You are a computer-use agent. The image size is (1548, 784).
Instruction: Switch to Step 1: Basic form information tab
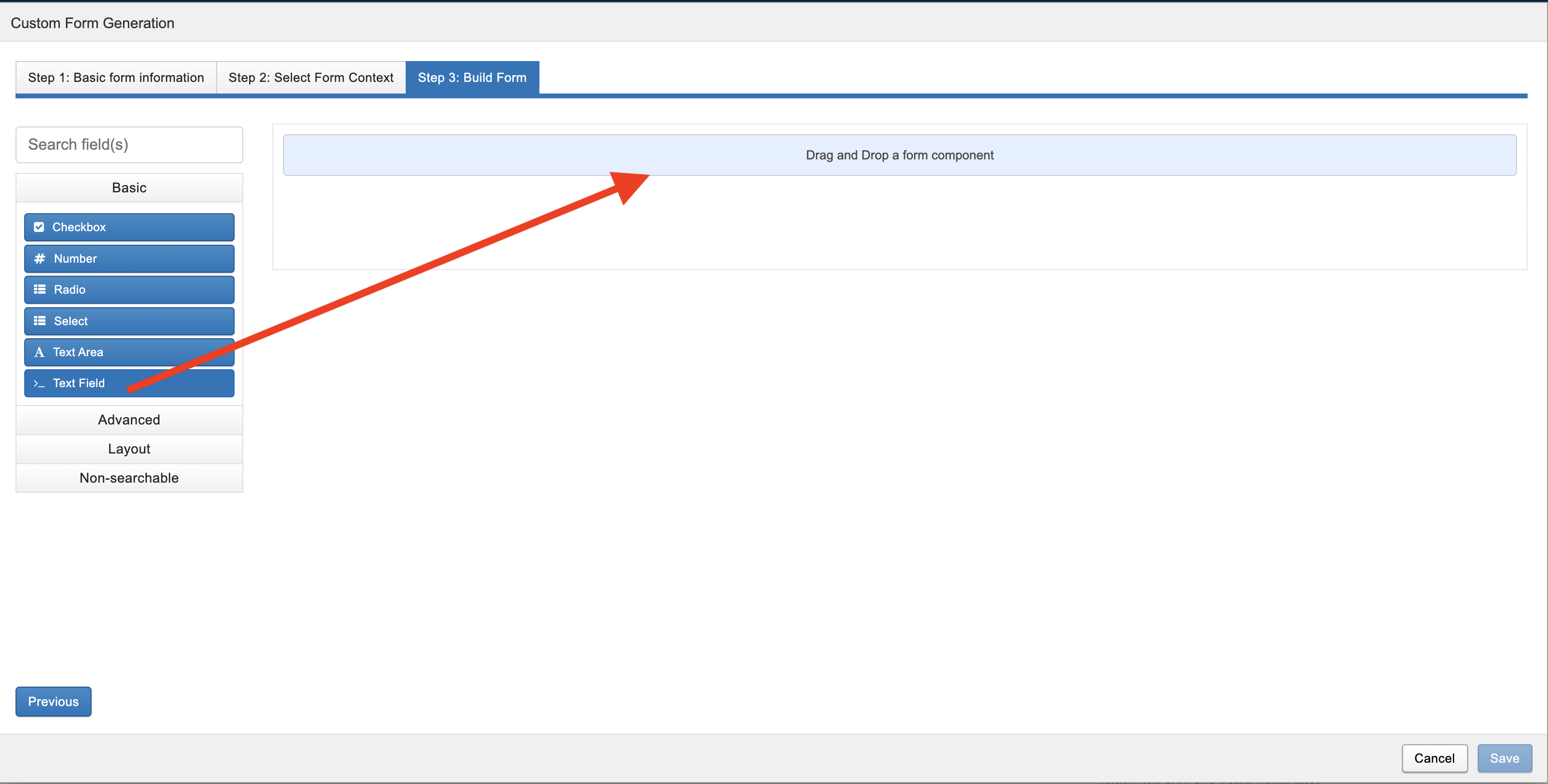pos(116,78)
